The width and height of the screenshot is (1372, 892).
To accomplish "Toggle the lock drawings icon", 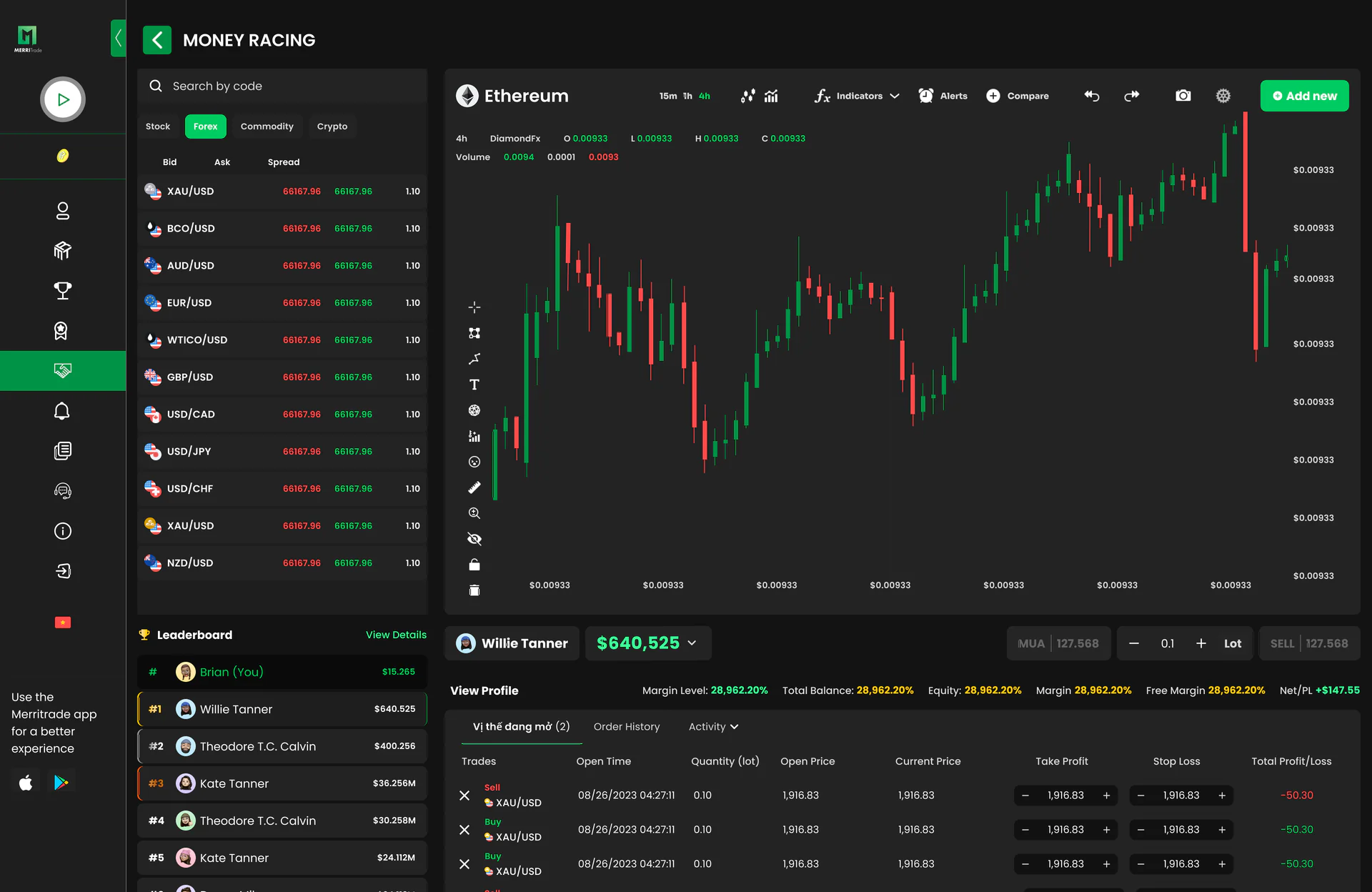I will click(474, 565).
